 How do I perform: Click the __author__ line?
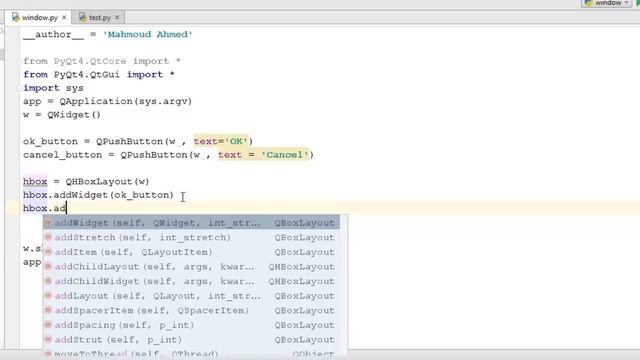point(108,34)
